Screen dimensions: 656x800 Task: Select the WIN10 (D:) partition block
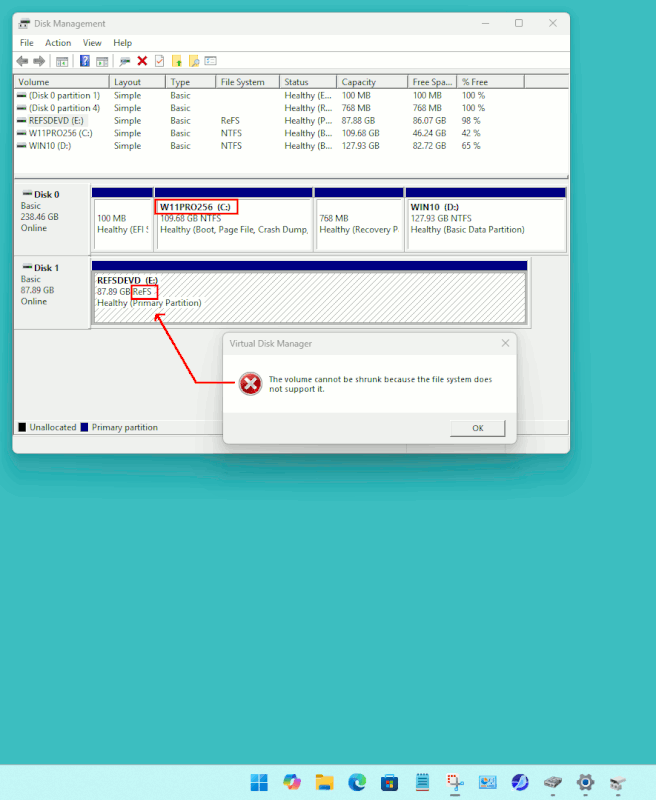pyautogui.click(x=486, y=219)
